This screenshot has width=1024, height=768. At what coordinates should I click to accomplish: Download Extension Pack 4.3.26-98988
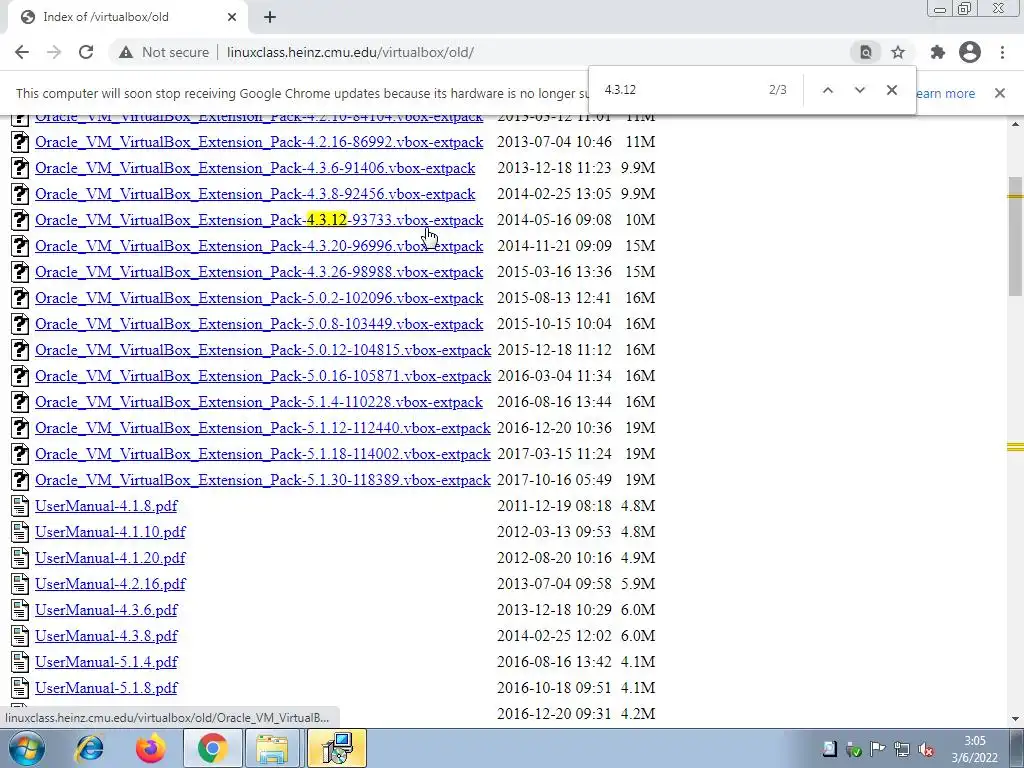pos(259,272)
